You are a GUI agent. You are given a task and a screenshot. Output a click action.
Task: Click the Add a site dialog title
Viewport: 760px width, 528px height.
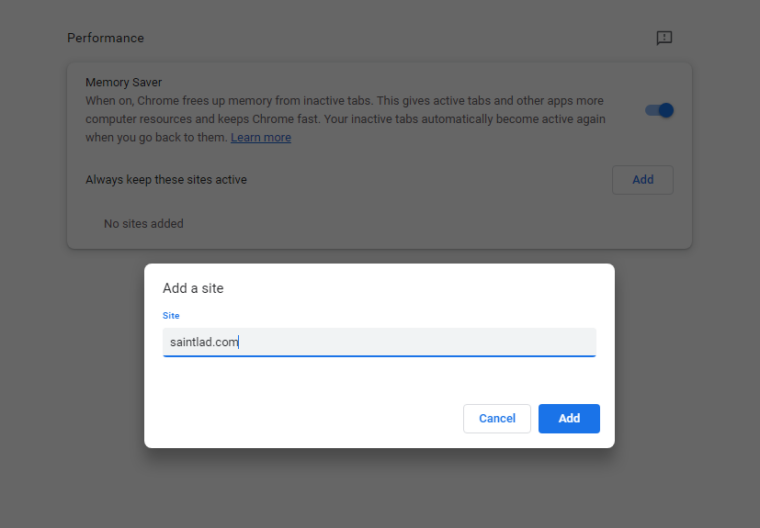(x=193, y=288)
